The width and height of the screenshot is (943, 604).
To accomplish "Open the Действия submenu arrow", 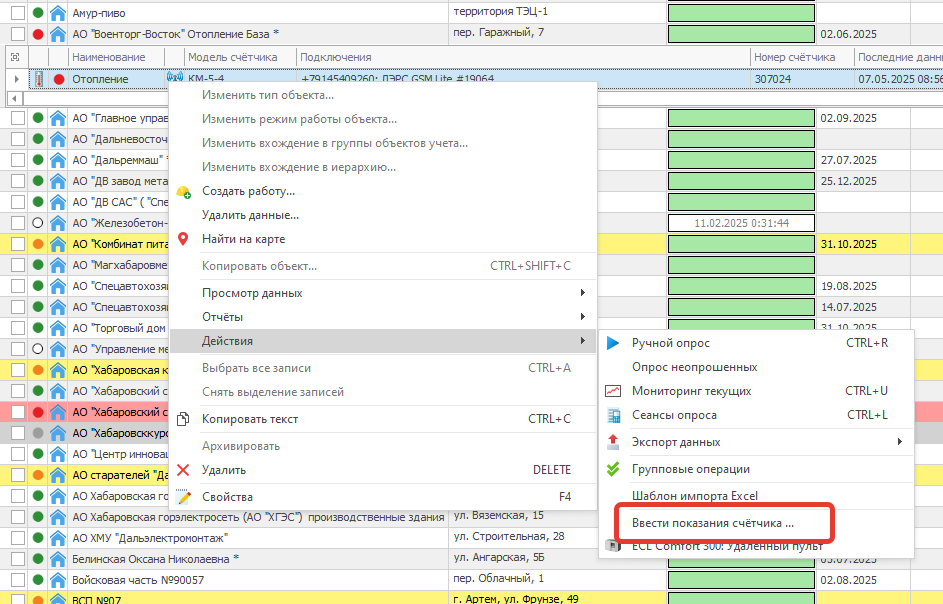I will tap(582, 341).
